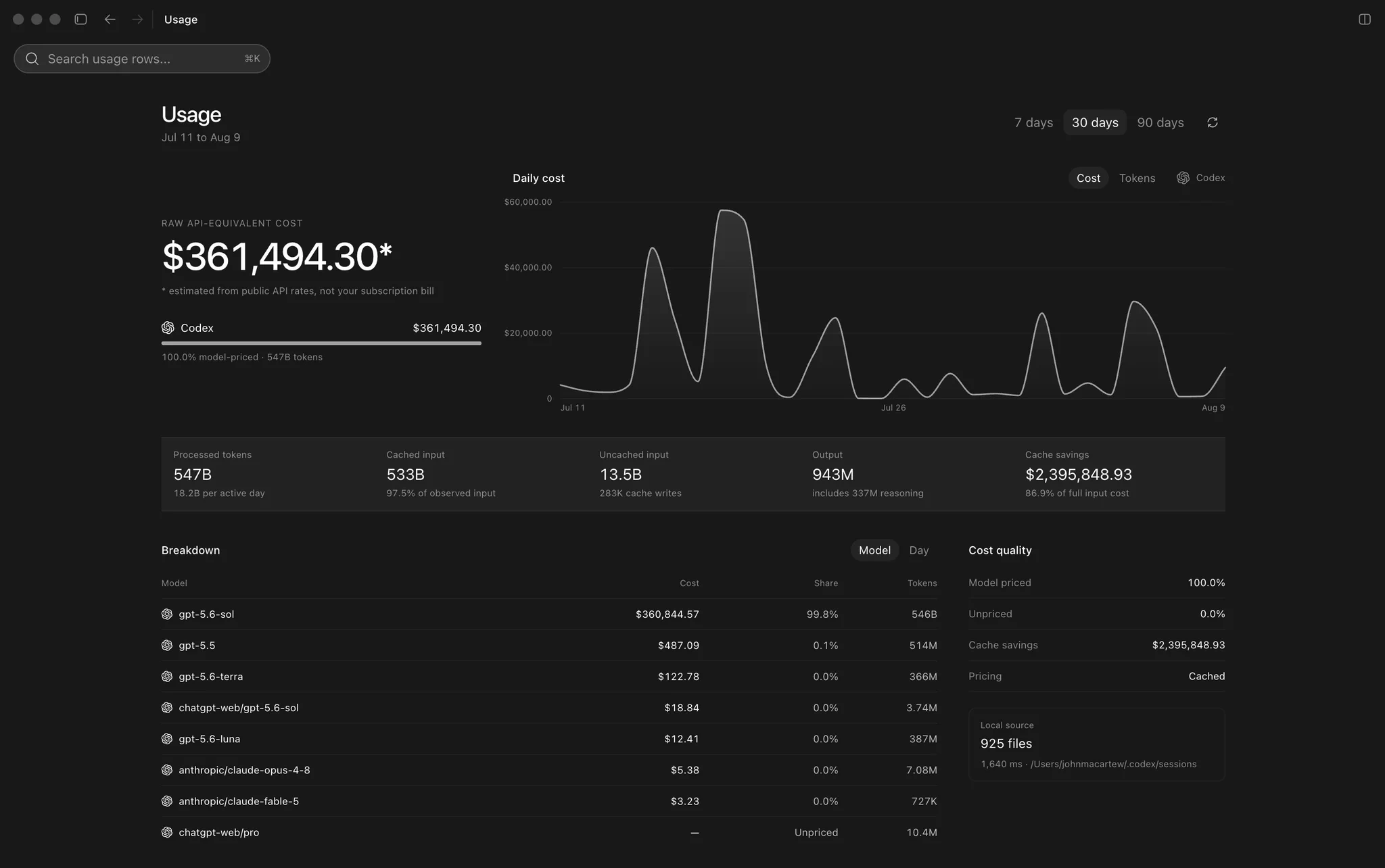Click the icon beside anthropic/claude-opus-4-8
The height and width of the screenshot is (868, 1385).
(x=167, y=770)
